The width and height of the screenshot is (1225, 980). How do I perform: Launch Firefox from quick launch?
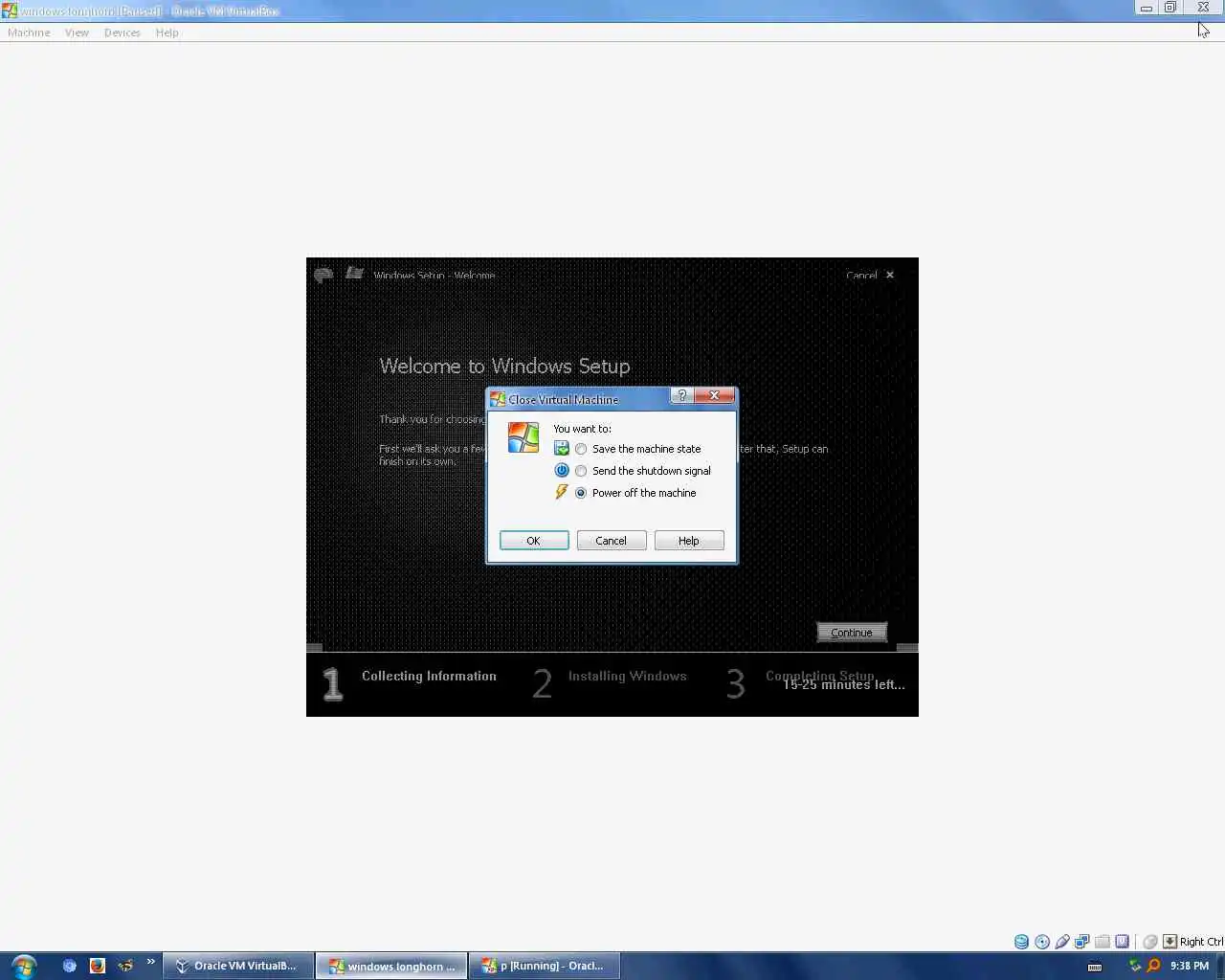click(x=97, y=966)
